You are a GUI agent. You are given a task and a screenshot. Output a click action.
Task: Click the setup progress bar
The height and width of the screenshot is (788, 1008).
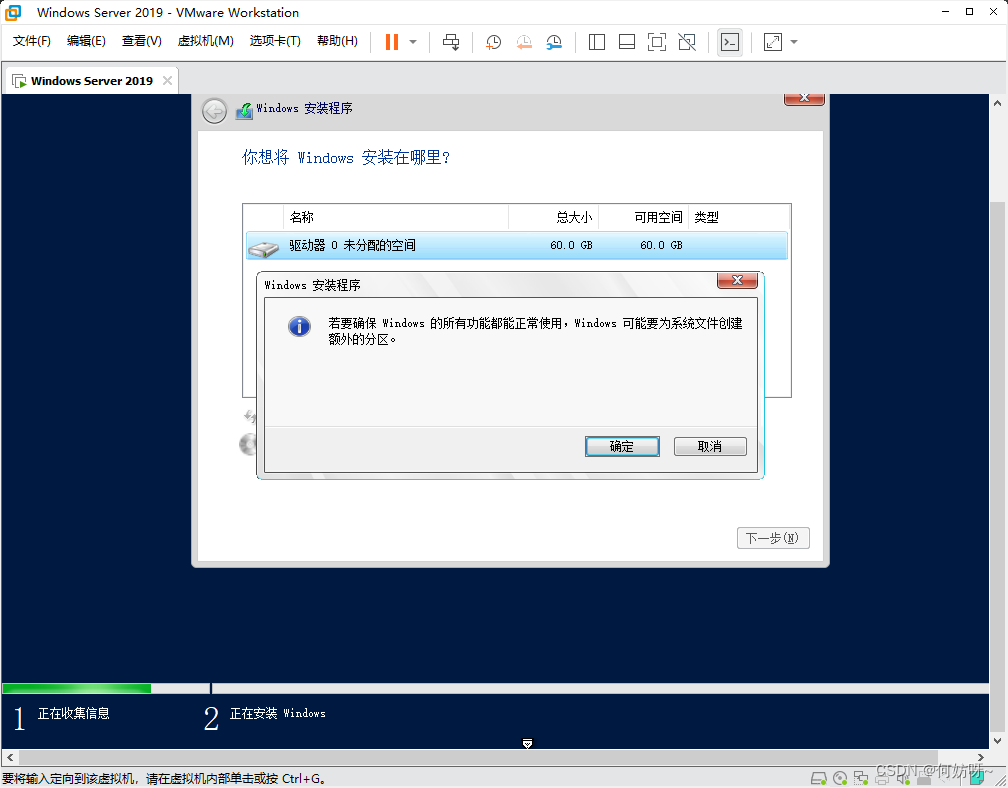click(x=495, y=688)
